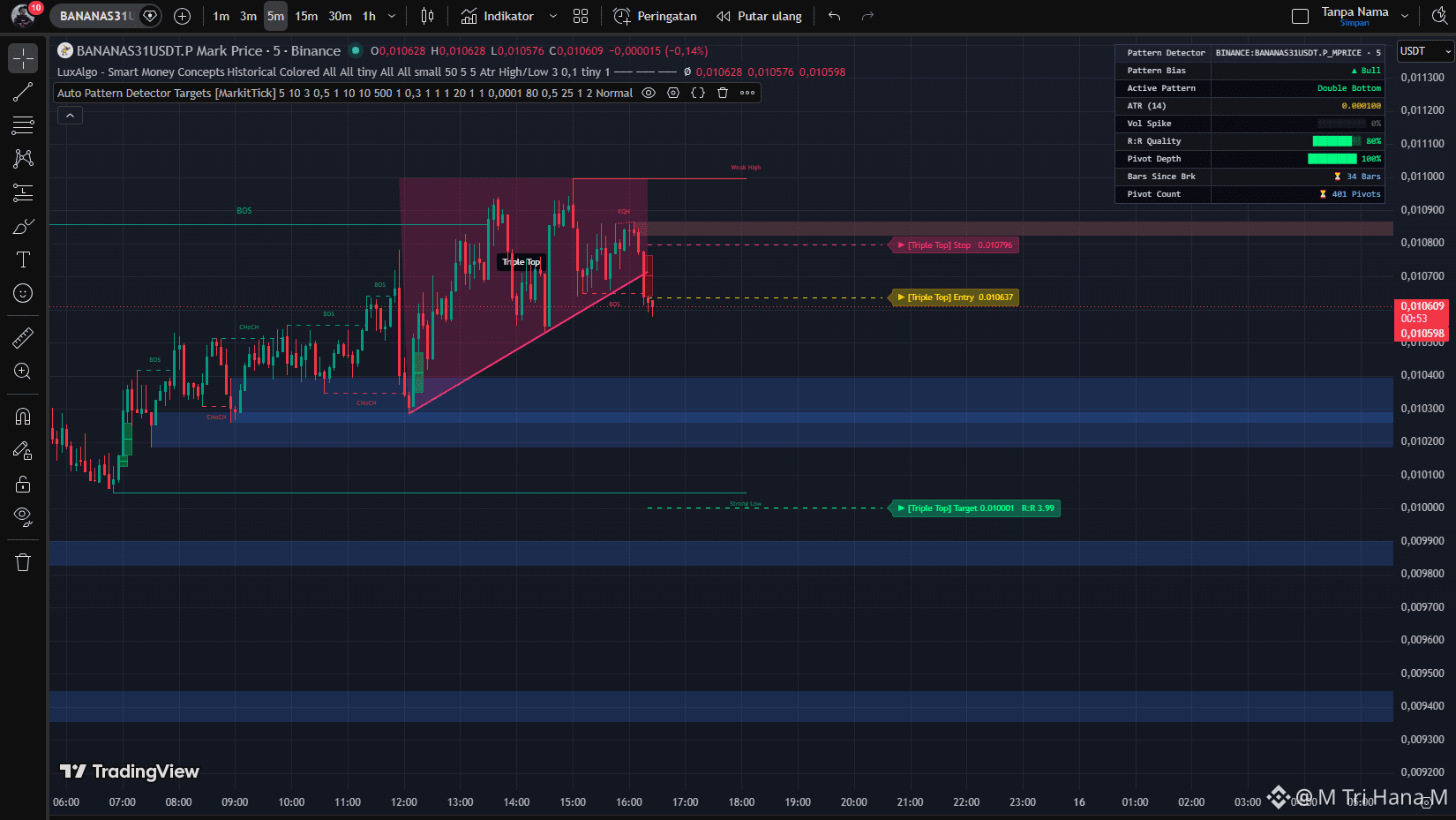Open the layout setup square icon
The image size is (1456, 820).
[x=1300, y=16]
